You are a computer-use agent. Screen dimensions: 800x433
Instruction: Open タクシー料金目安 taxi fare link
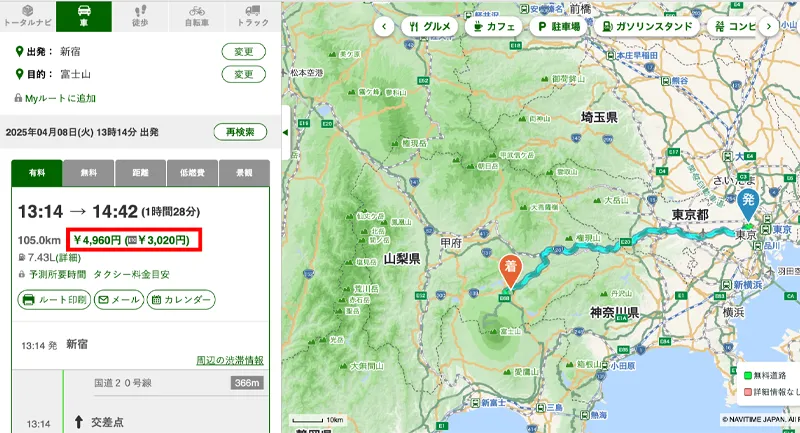[131, 274]
